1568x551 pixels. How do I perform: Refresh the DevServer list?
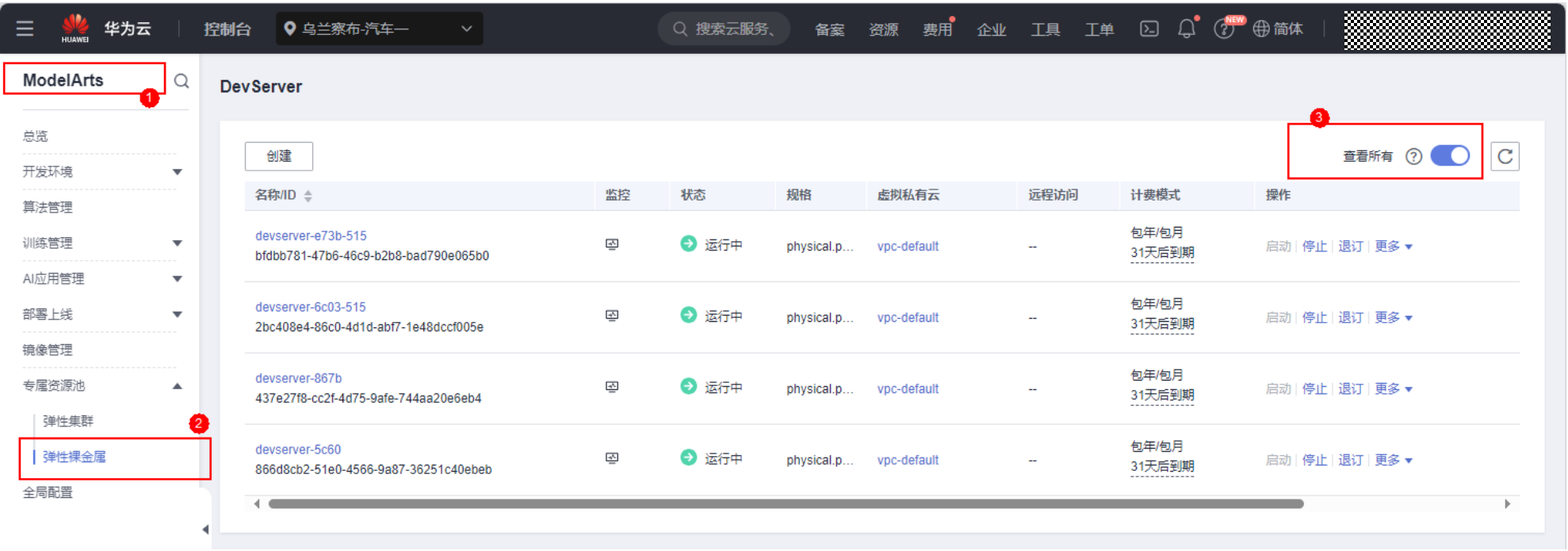1505,156
